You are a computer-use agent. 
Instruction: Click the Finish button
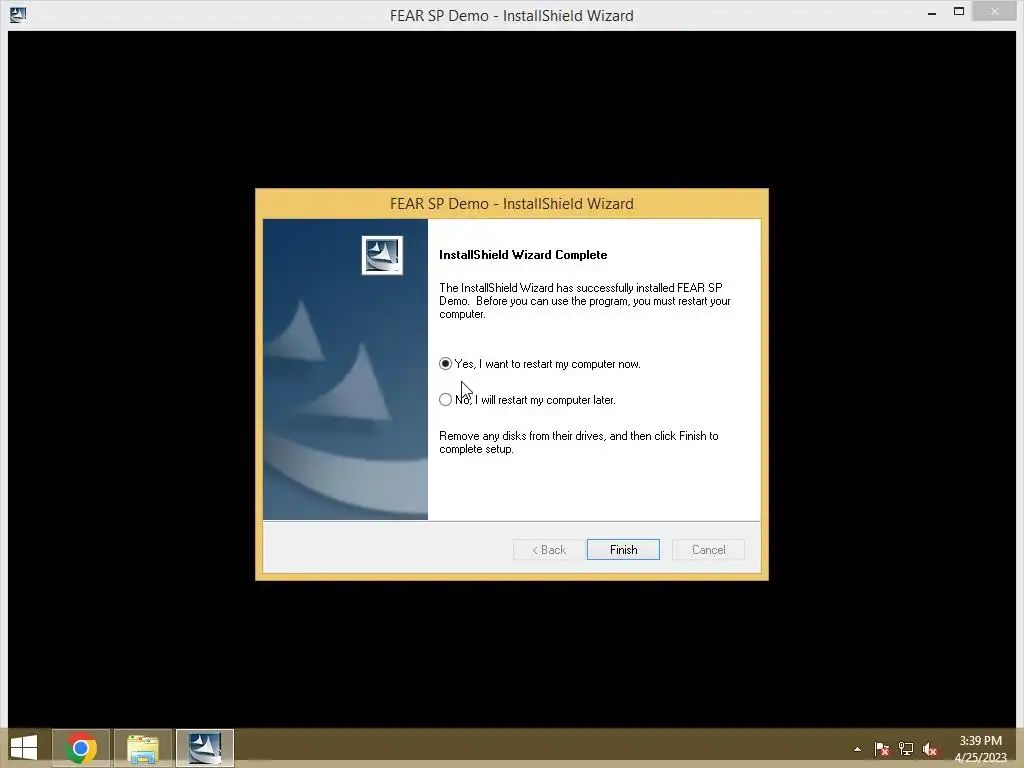click(623, 550)
